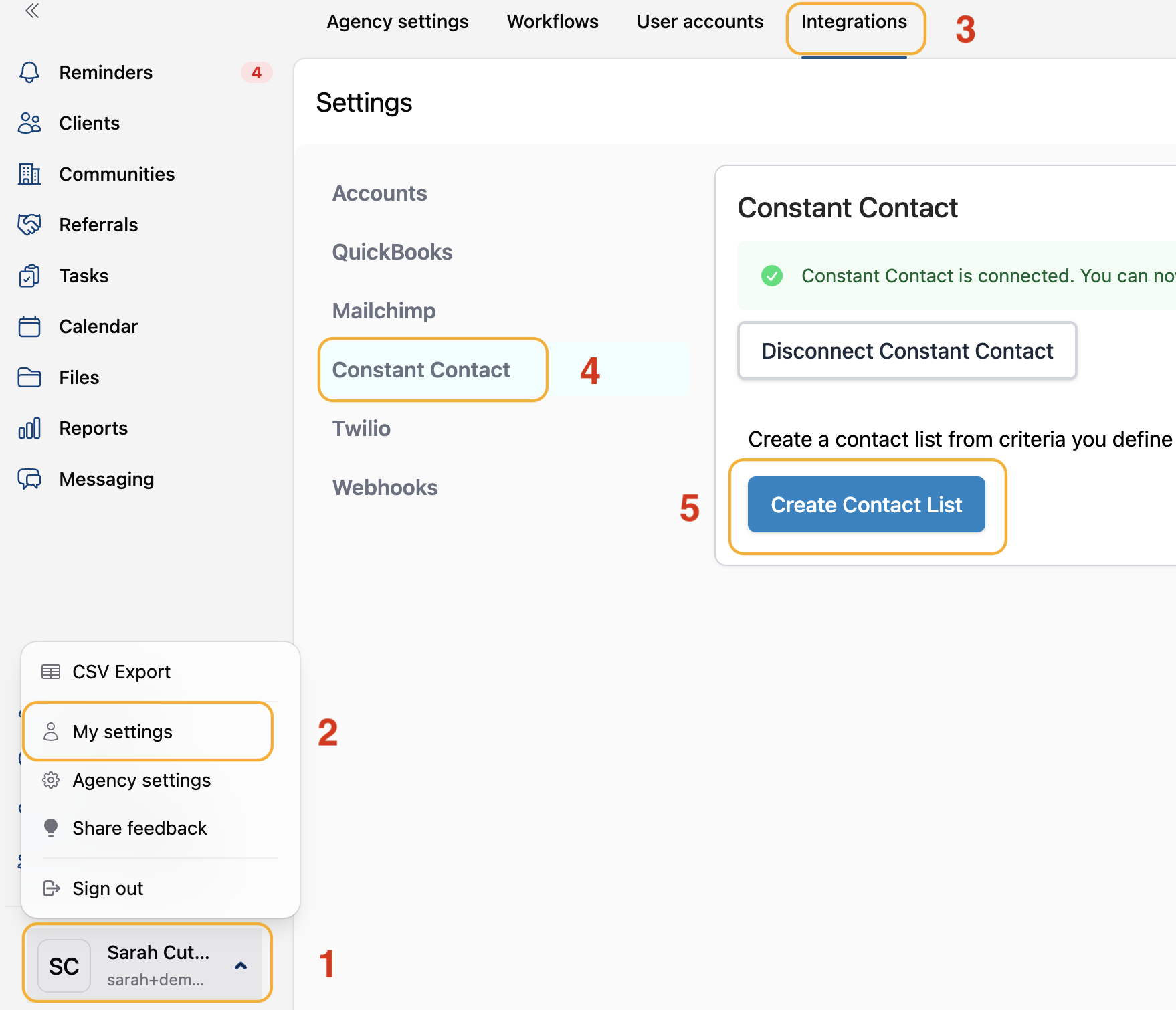1176x1010 pixels.
Task: Click the Referrals handshake icon
Action: pyautogui.click(x=29, y=225)
